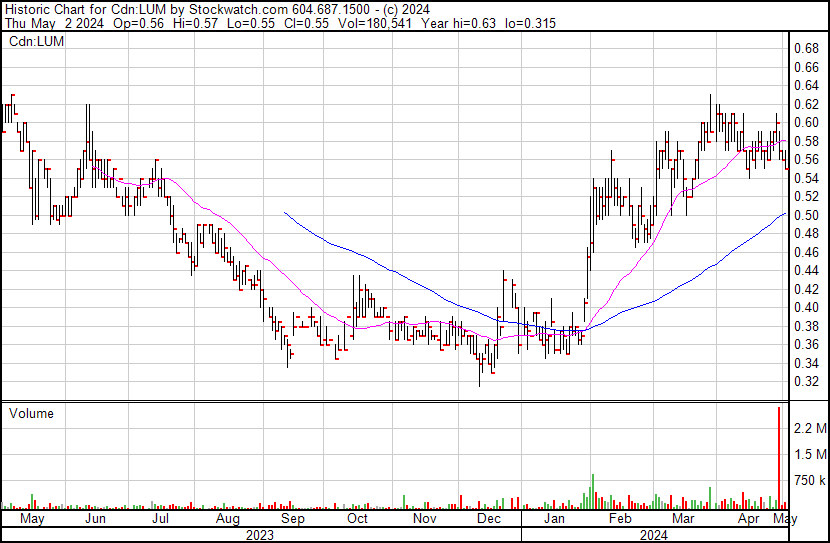Click the '2024' year label on time axis
Image resolution: width=830 pixels, height=543 pixels.
(654, 535)
